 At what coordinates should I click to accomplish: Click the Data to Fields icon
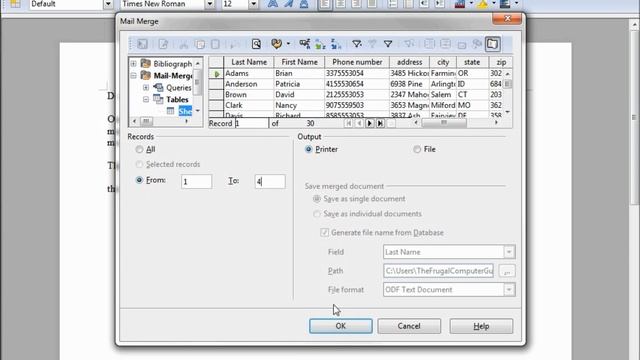tap(445, 44)
